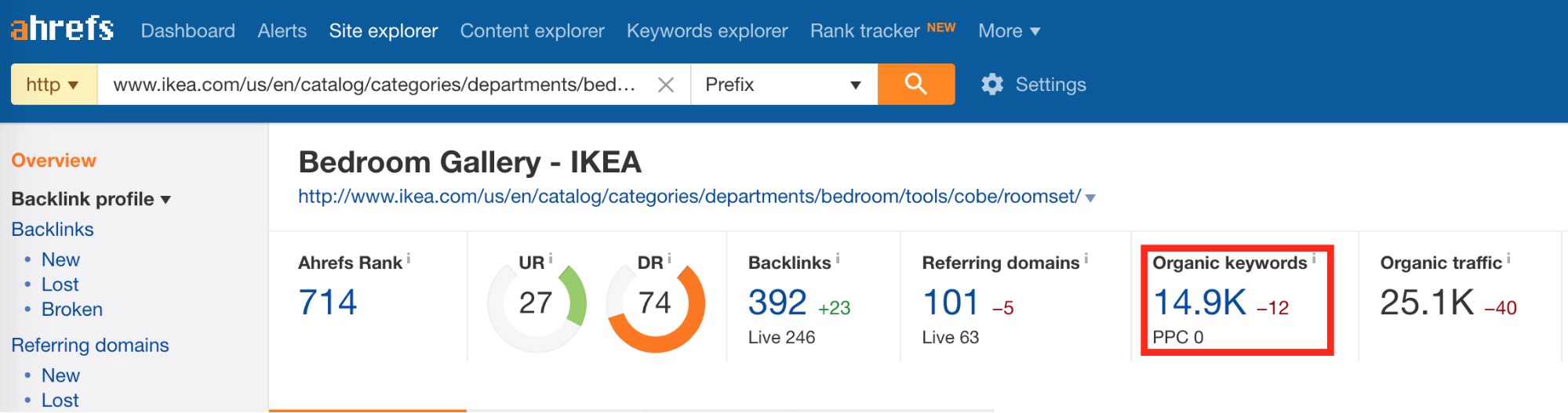Viewport: 1568px width, 413px height.
Task: Open the Prefix mode dropdown
Action: (784, 84)
